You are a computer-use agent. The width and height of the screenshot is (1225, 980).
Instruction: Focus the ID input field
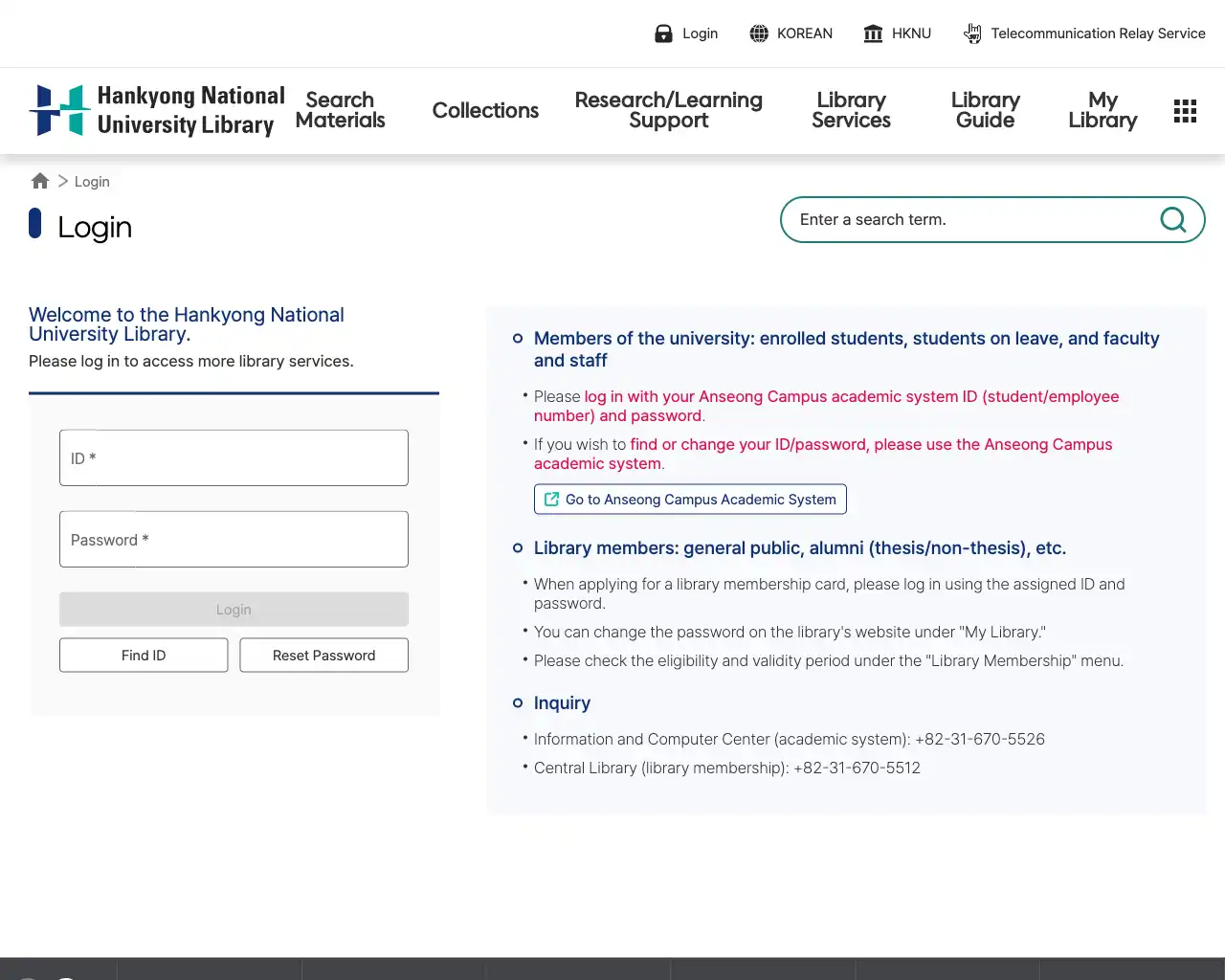pos(234,457)
